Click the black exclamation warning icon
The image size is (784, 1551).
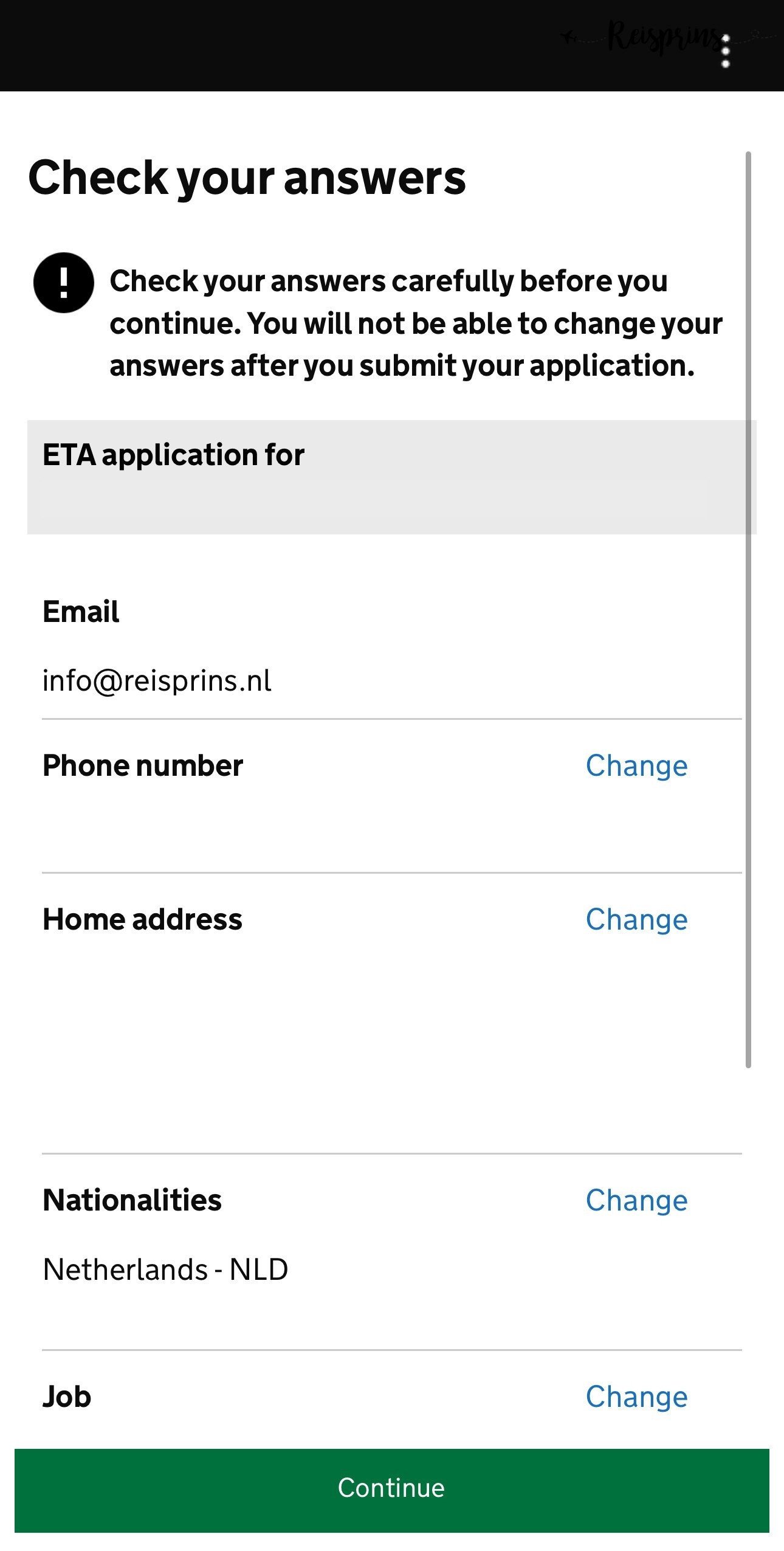pos(63,283)
